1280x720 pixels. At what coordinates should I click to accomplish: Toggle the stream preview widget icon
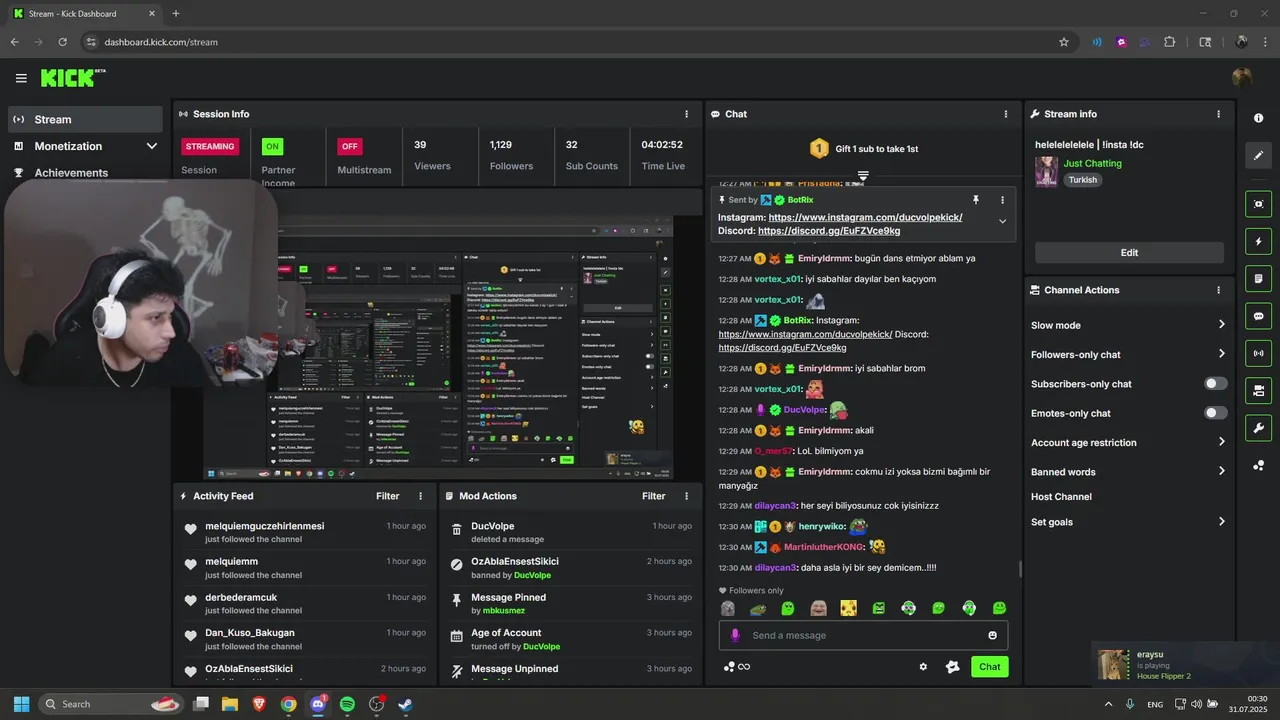1258,204
